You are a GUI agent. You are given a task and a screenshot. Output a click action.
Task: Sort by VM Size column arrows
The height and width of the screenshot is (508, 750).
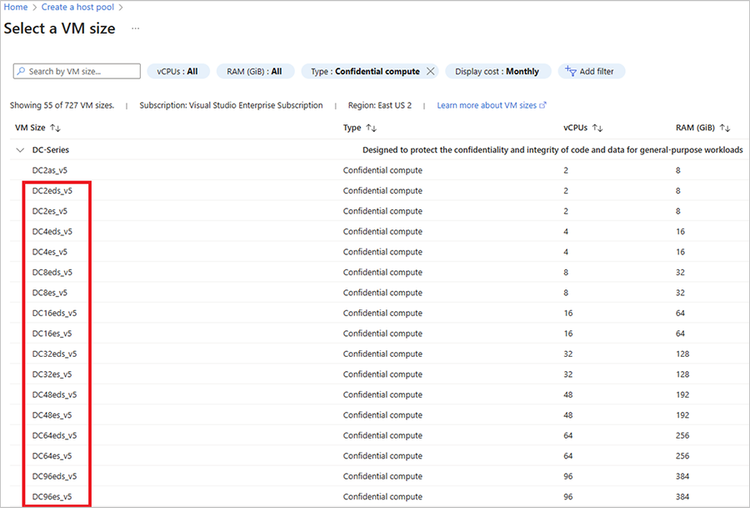tap(56, 128)
